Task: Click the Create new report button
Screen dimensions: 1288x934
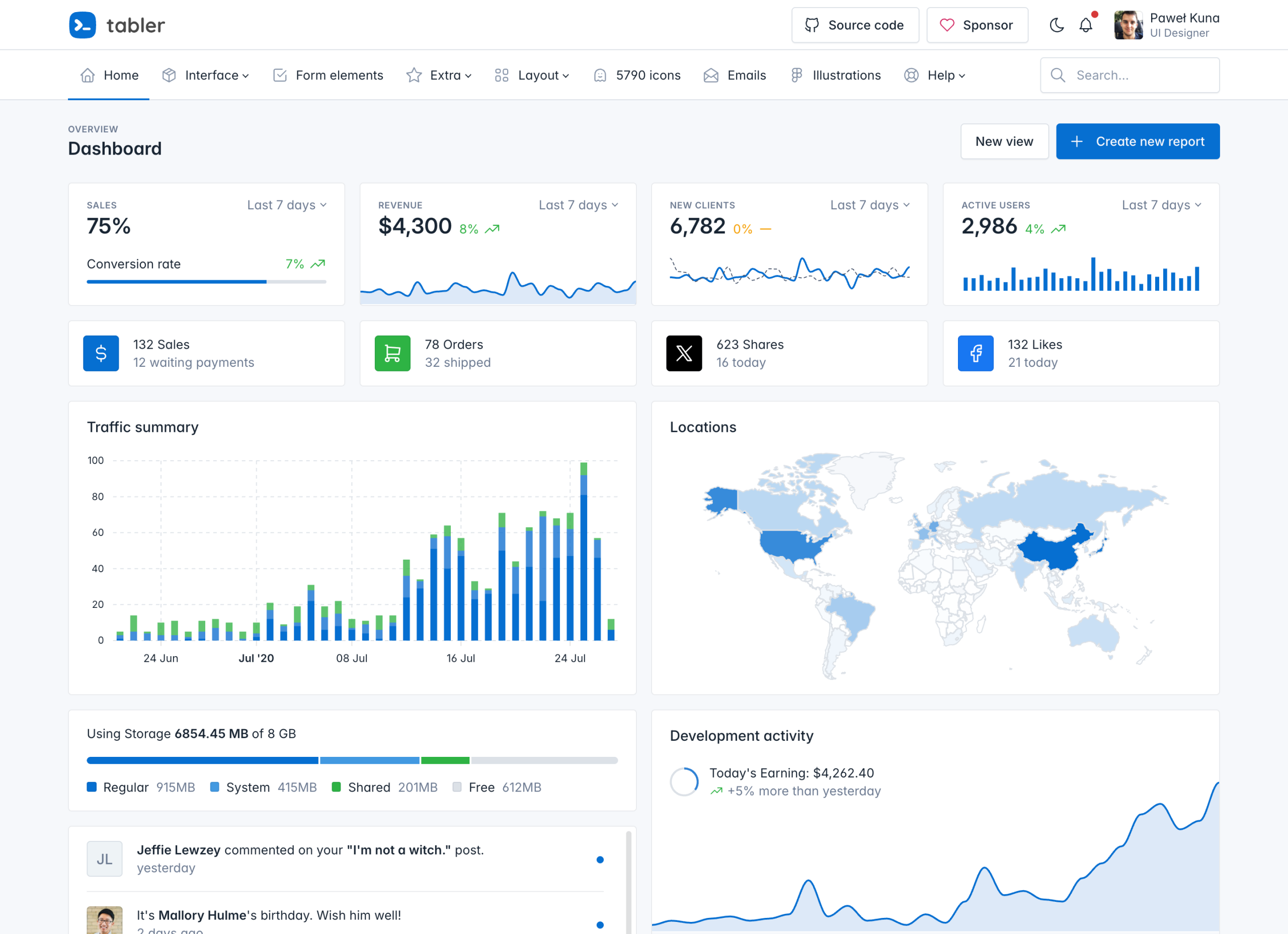Action: click(x=1138, y=141)
